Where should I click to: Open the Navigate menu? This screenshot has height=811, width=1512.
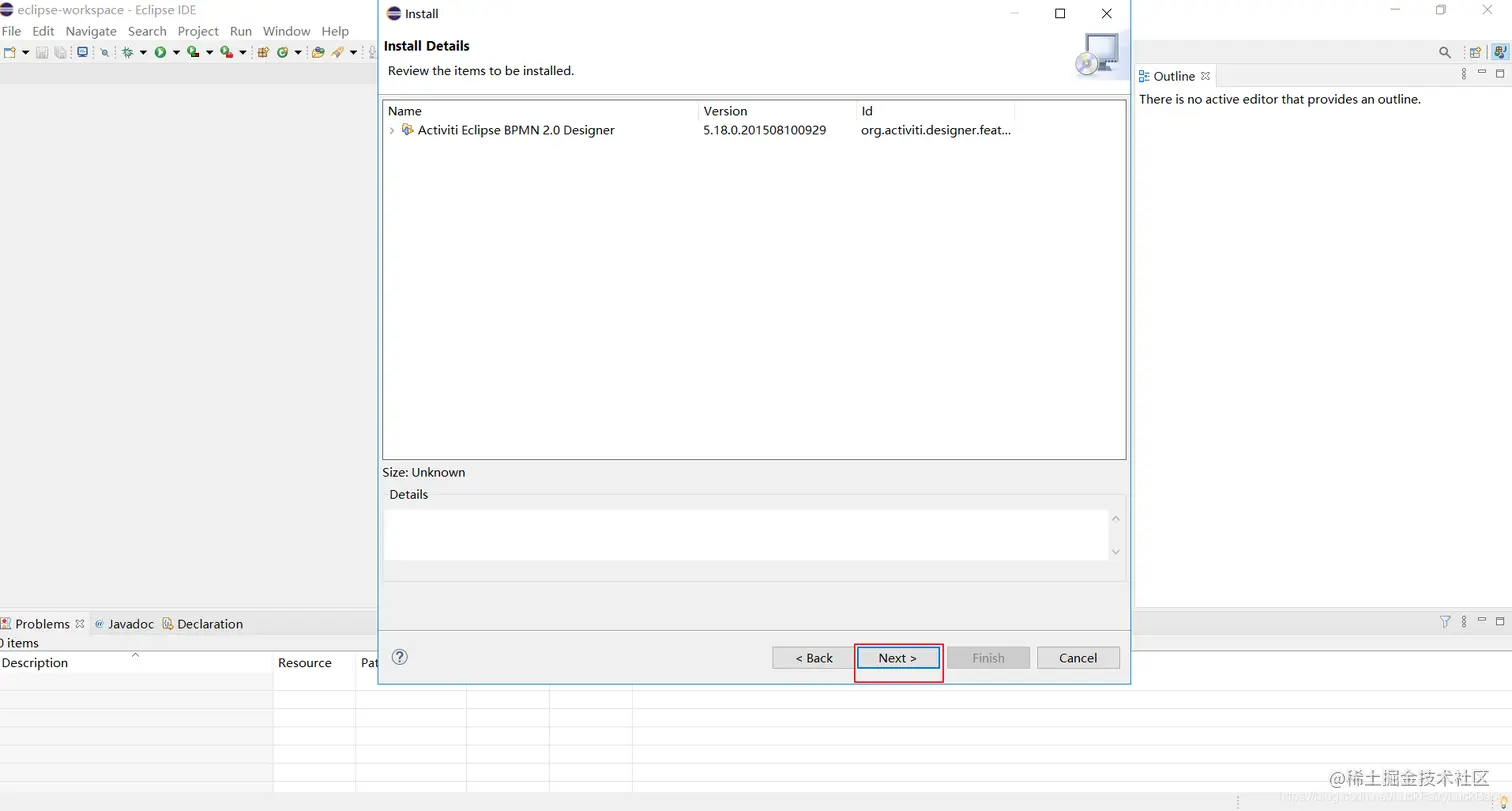point(91,31)
